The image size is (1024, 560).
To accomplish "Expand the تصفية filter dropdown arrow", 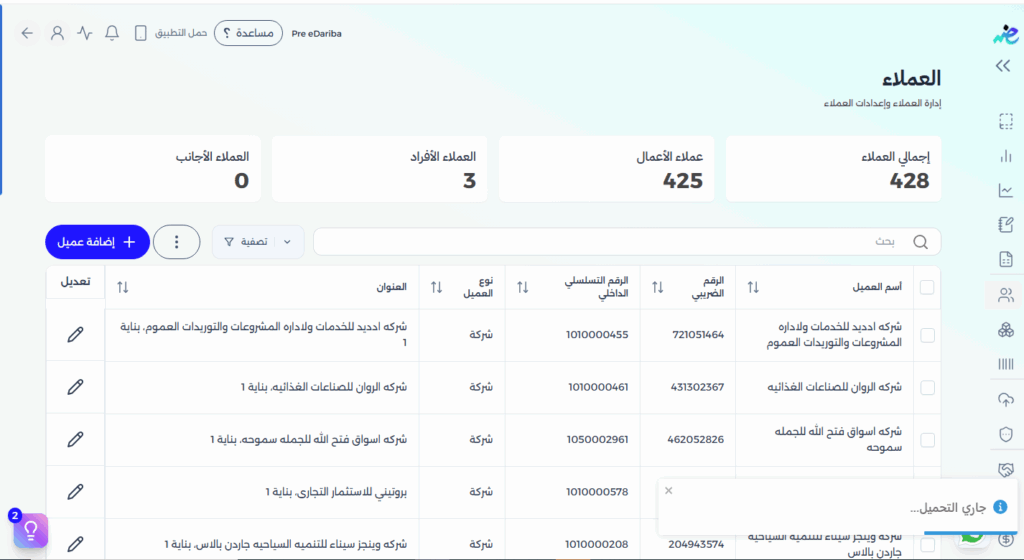I will pos(288,242).
